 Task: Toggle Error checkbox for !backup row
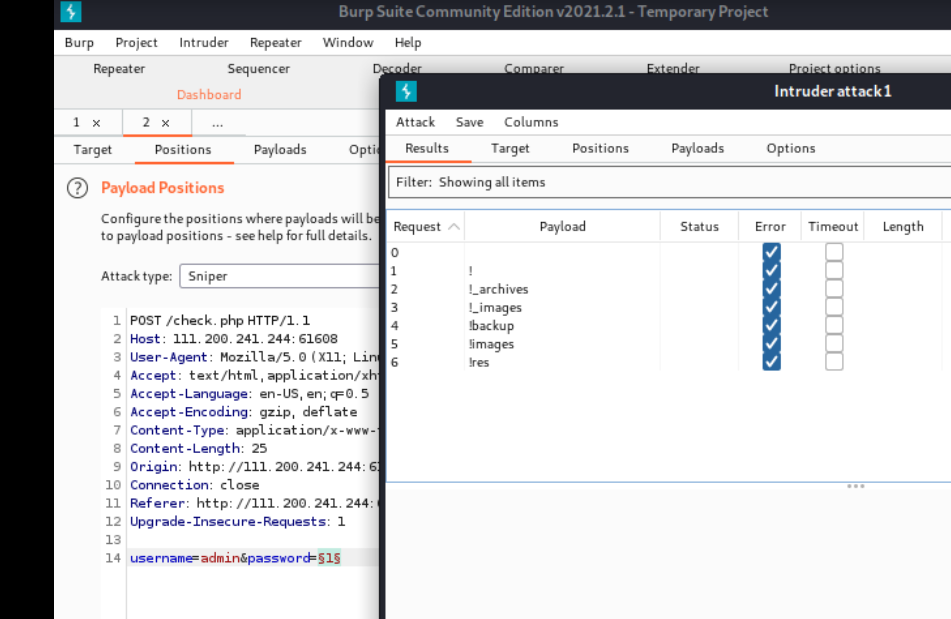click(x=771, y=325)
